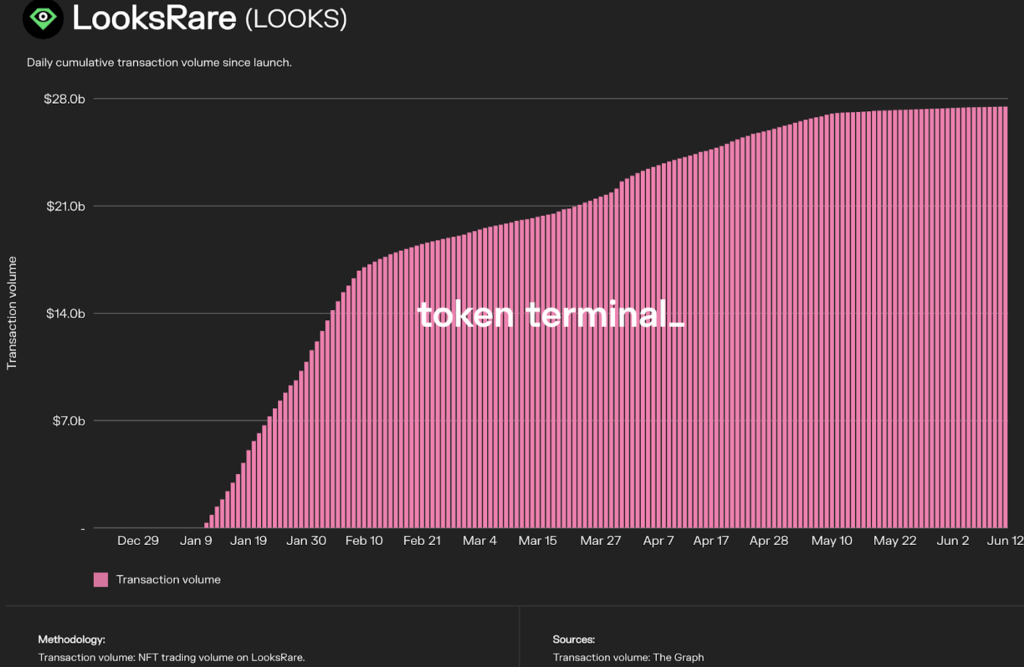Click the Methodology heading
The image size is (1024, 667).
point(71,639)
